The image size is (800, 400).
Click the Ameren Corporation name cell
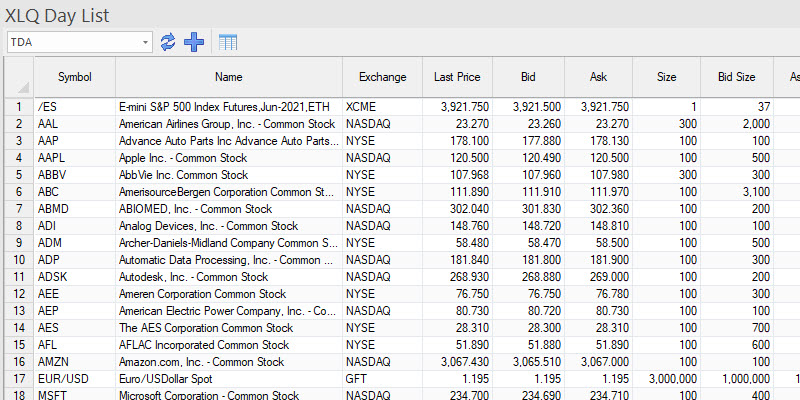[229, 294]
